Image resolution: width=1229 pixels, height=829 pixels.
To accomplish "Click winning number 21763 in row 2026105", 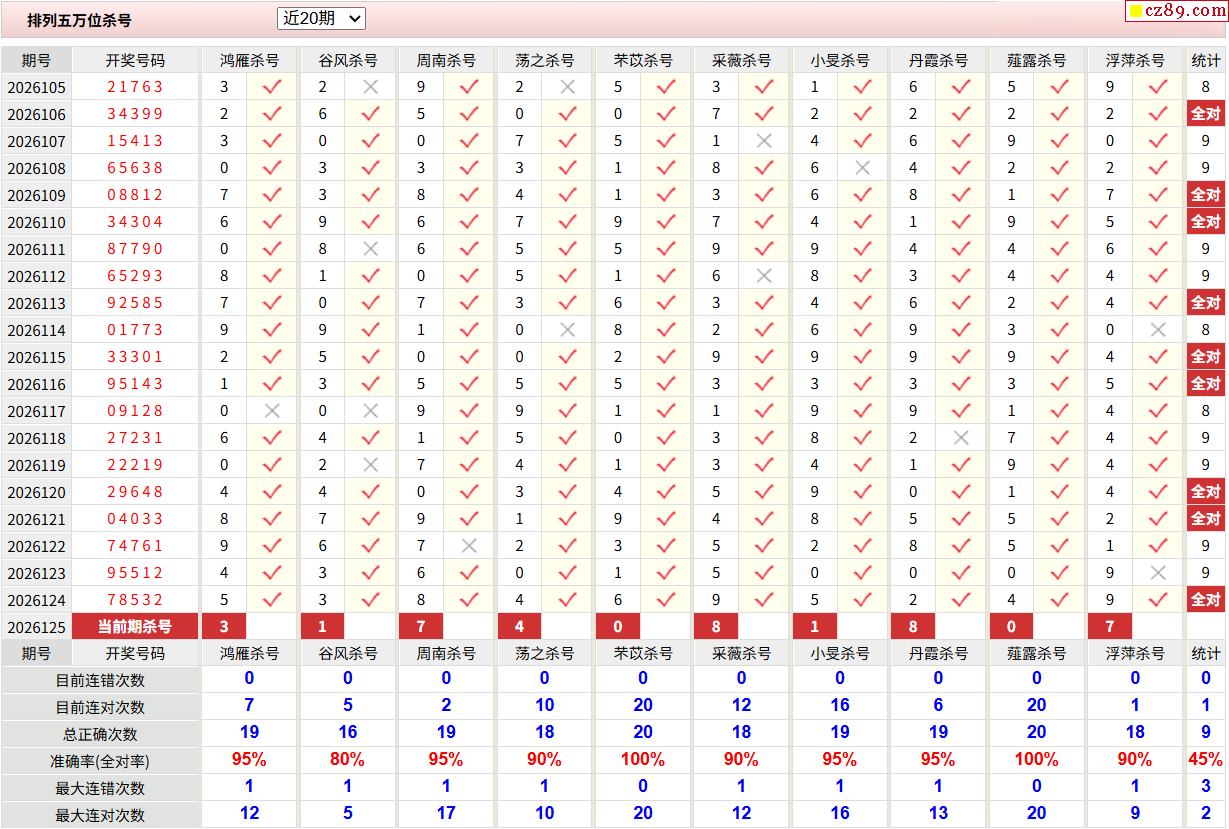I will (x=135, y=87).
